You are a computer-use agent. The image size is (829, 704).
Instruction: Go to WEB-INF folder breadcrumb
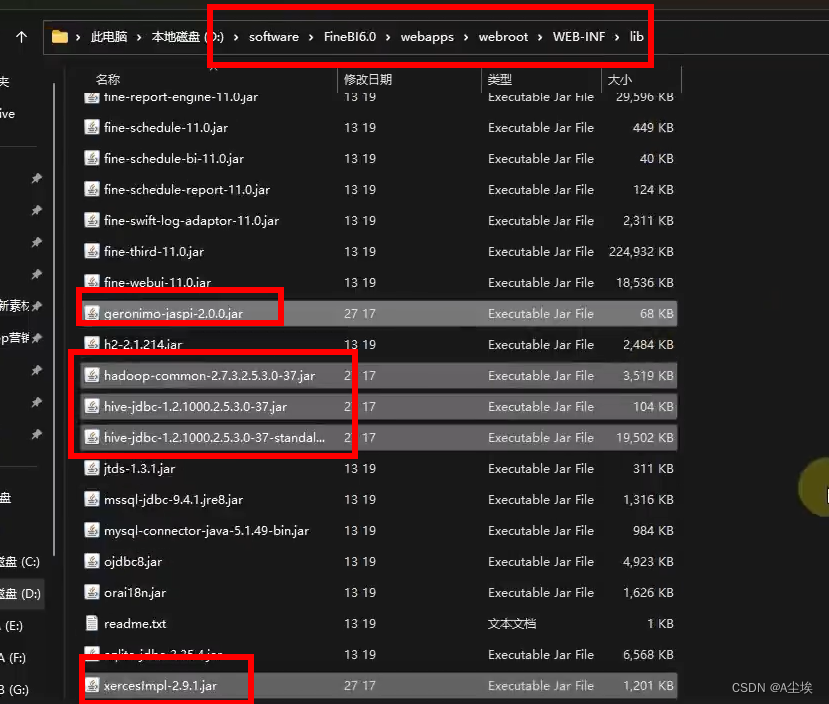(579, 37)
